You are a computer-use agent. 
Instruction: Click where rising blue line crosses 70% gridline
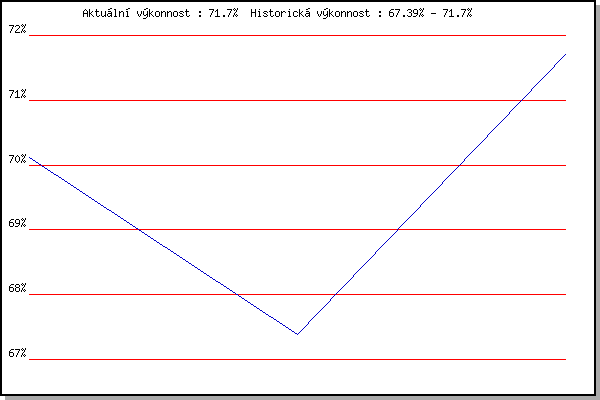tap(460, 165)
